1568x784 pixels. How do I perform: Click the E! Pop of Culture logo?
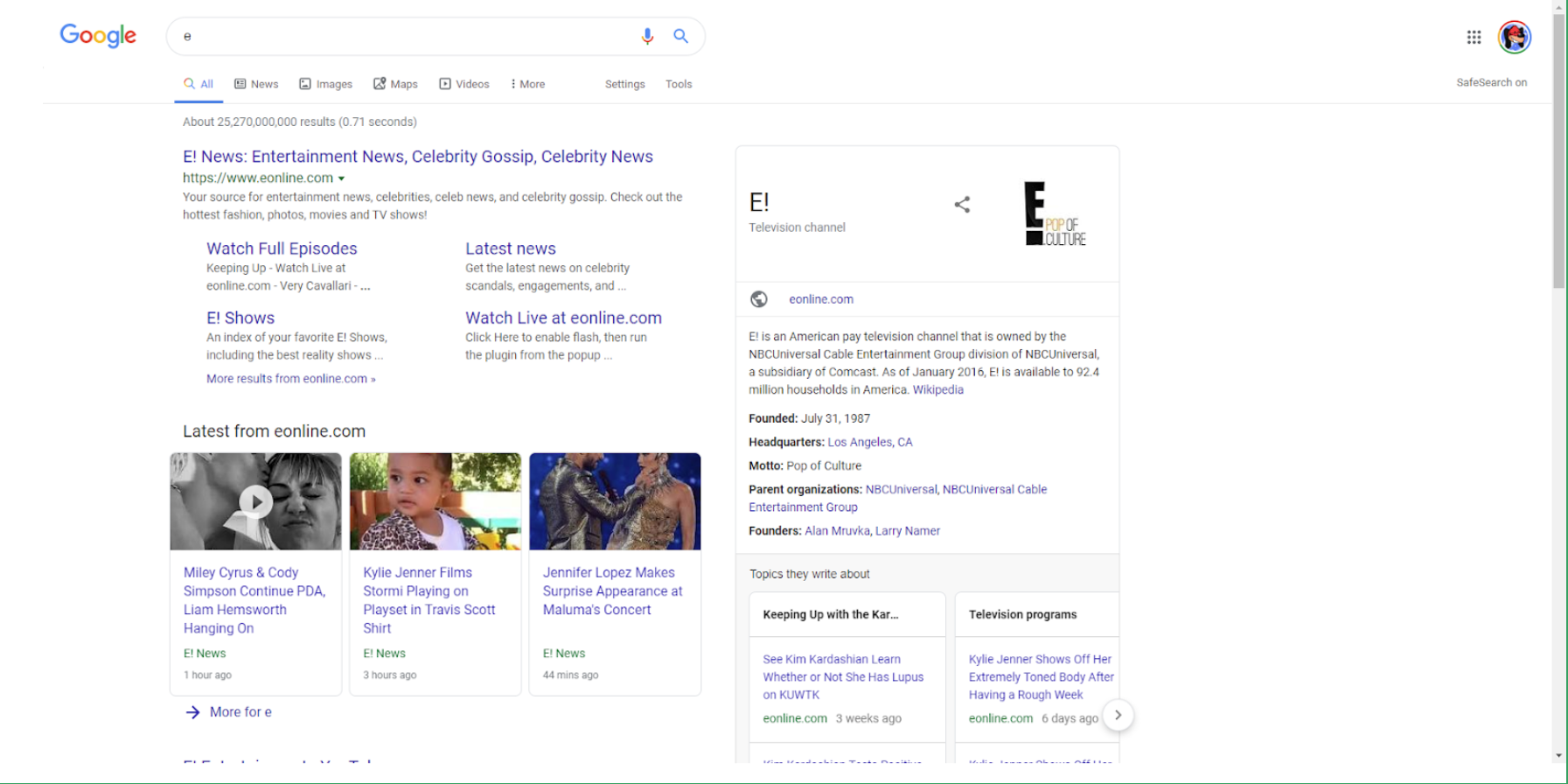pyautogui.click(x=1055, y=213)
